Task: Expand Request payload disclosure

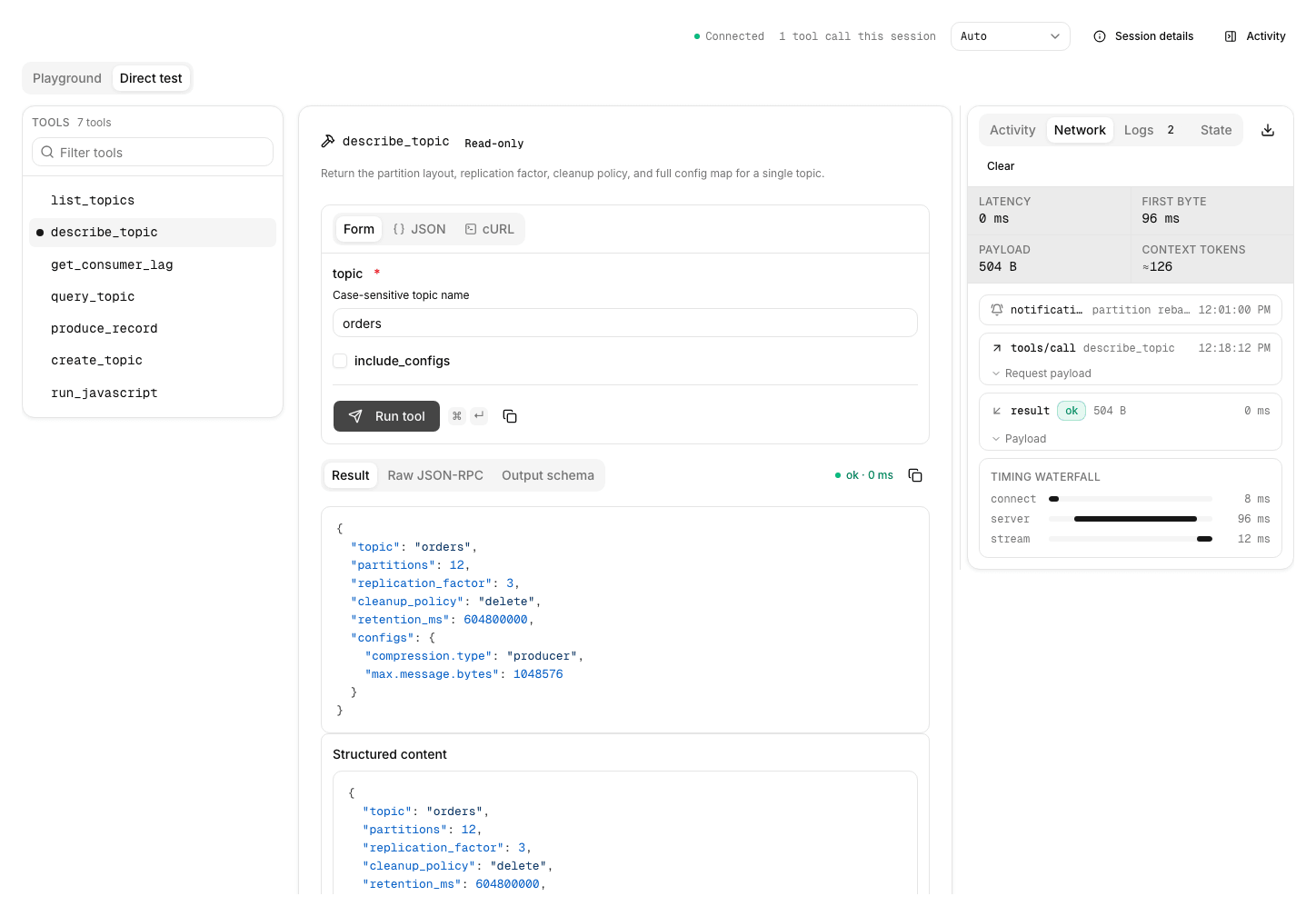Action: point(1042,373)
